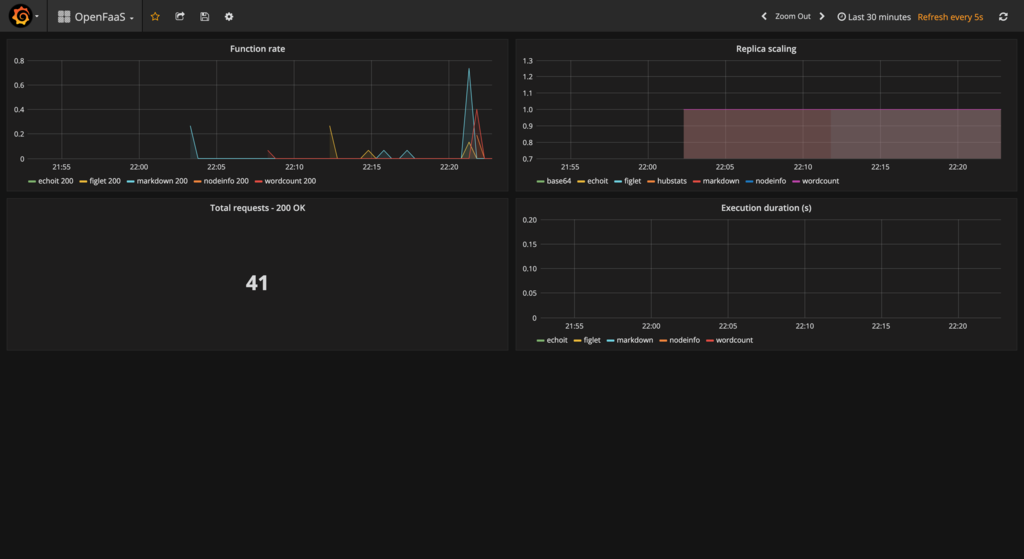Toggle markdown series in Replica scaling legend
The width and height of the screenshot is (1024, 559).
click(716, 181)
